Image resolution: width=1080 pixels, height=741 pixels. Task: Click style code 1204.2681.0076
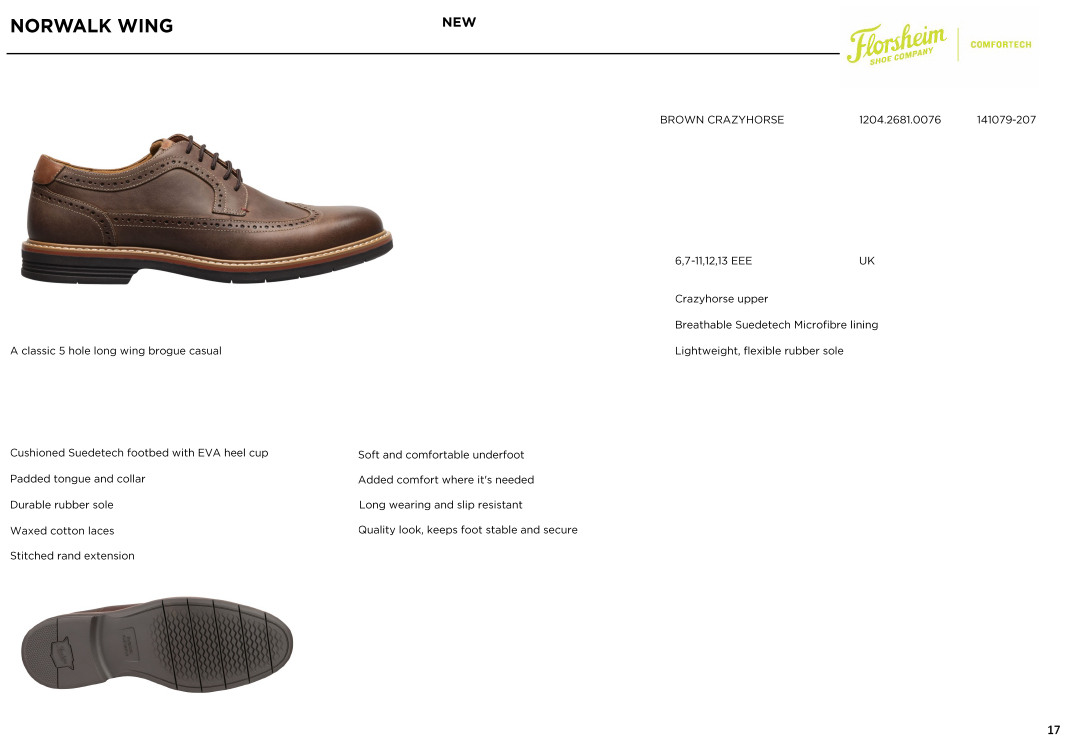900,120
